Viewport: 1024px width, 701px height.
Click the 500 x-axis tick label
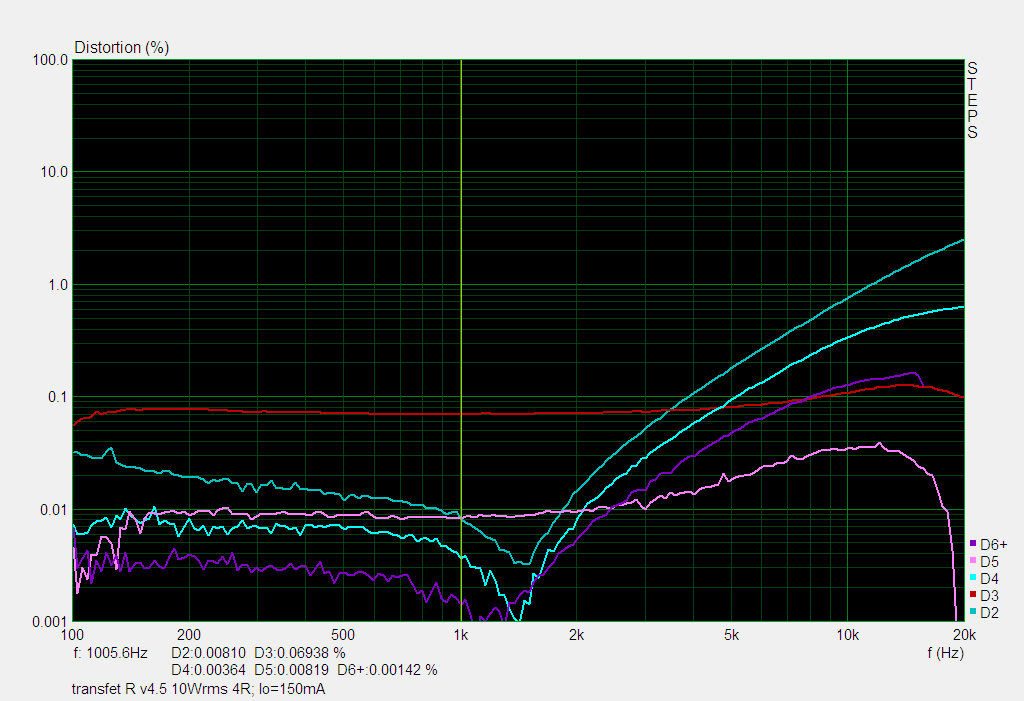(x=343, y=635)
